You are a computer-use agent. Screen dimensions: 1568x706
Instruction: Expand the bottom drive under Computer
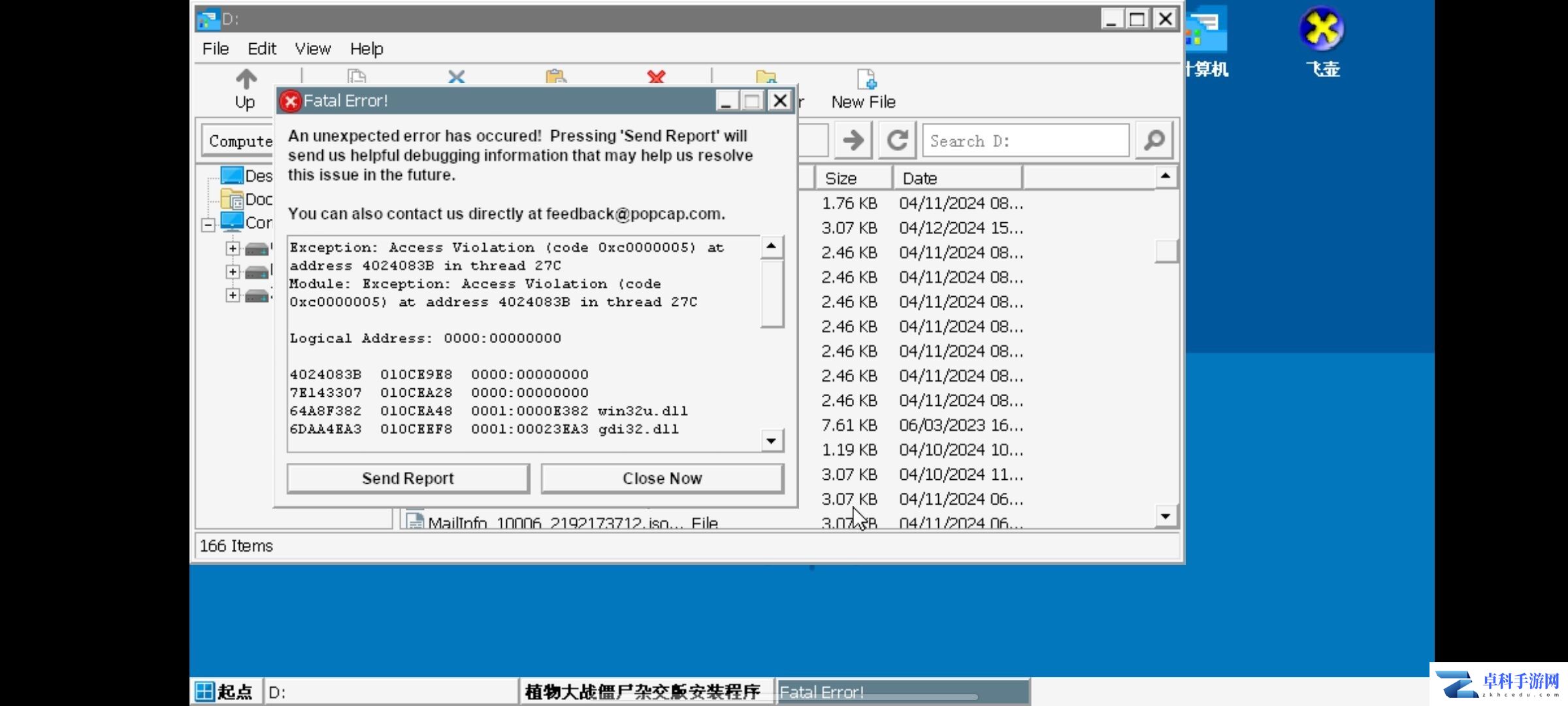point(233,295)
